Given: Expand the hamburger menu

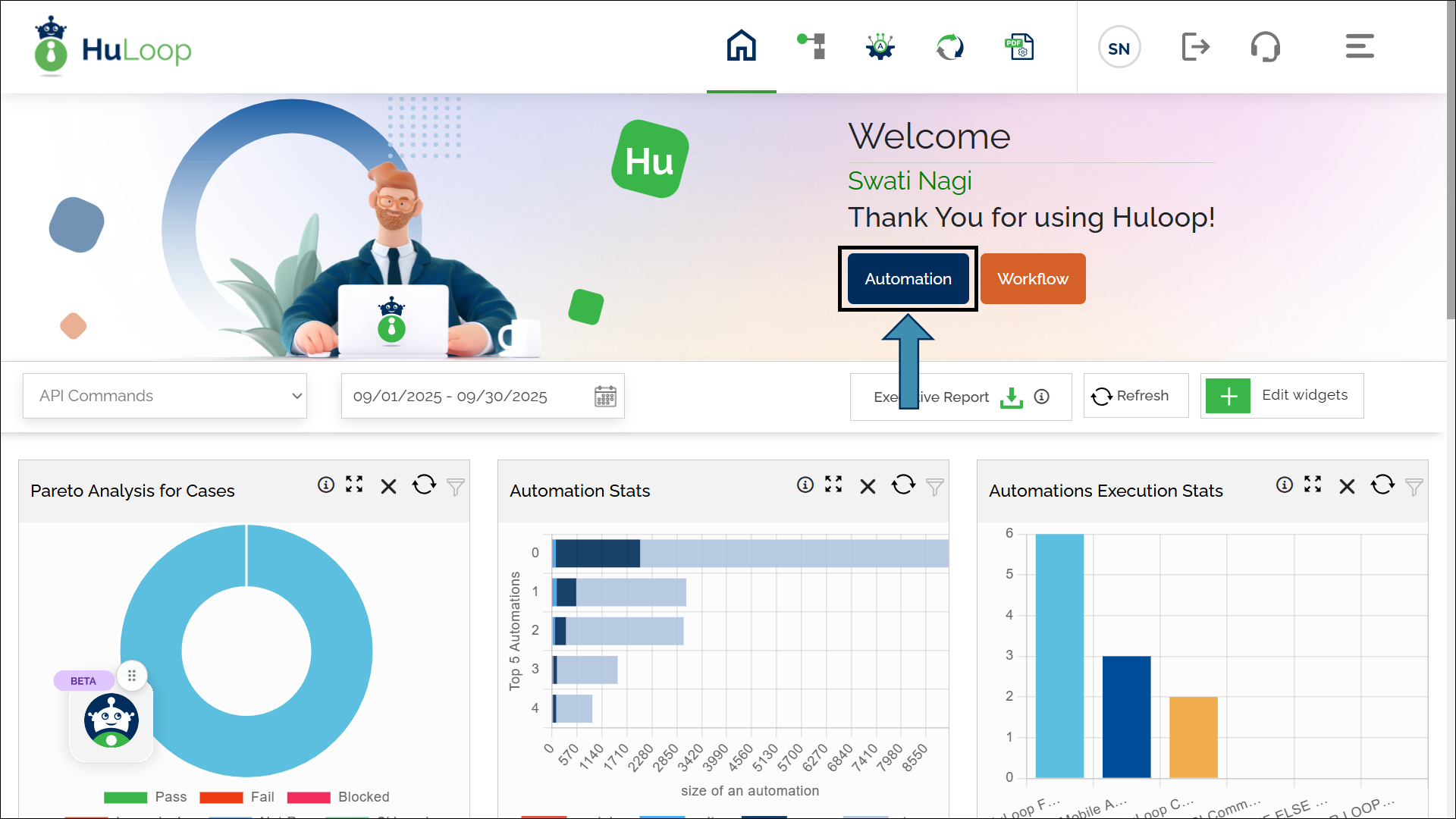Looking at the screenshot, I should point(1359,46).
